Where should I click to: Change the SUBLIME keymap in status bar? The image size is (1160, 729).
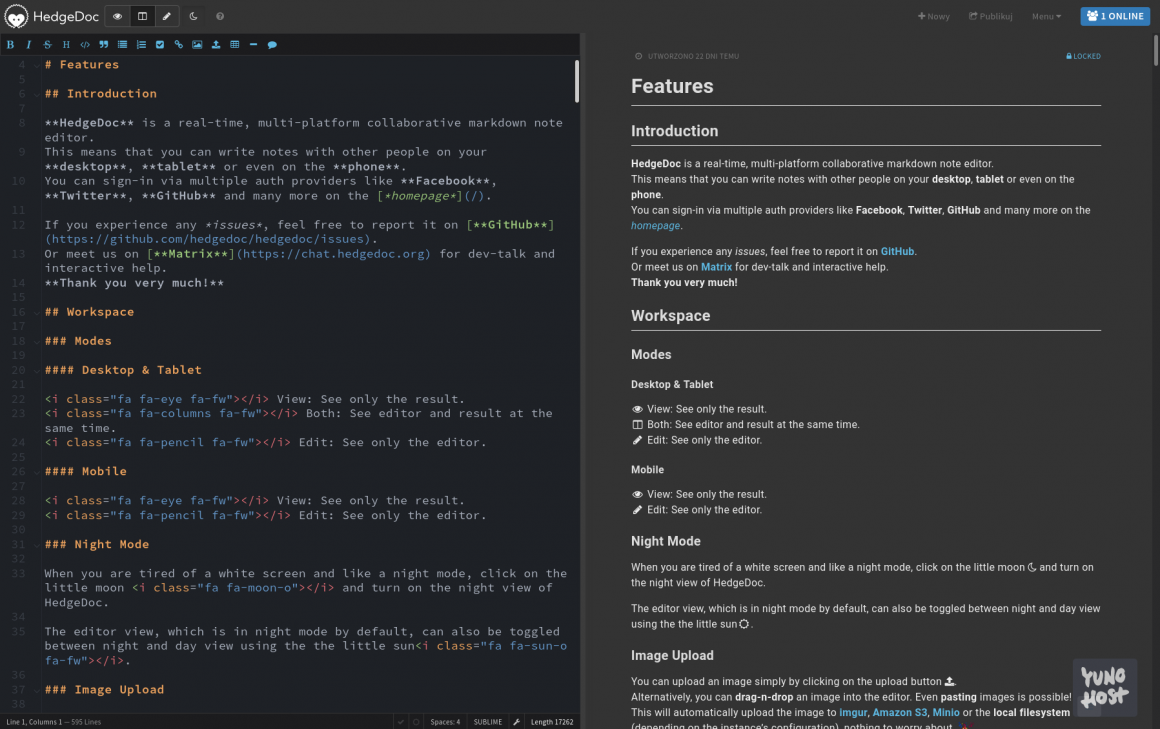(x=488, y=721)
